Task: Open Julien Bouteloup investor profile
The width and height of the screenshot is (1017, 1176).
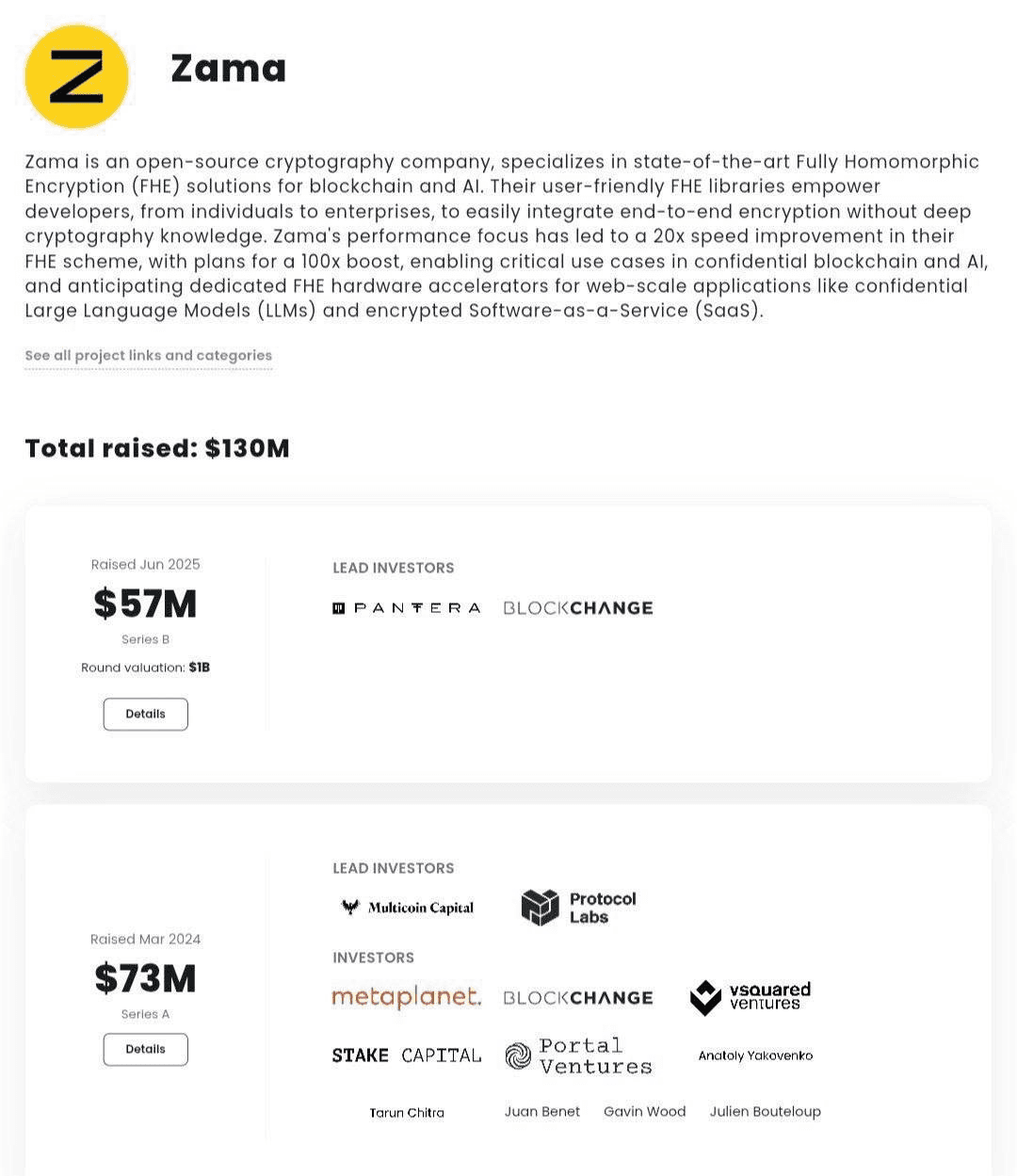Action: pyautogui.click(x=765, y=1112)
